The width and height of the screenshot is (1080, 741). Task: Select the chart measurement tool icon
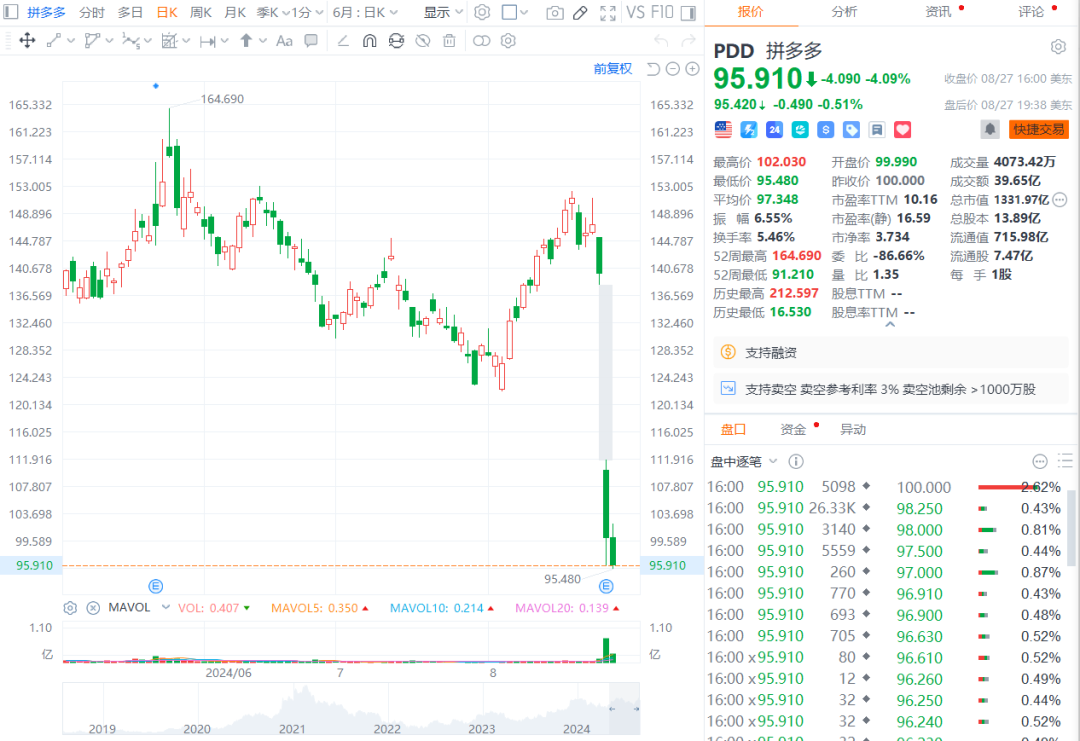pyautogui.click(x=169, y=41)
